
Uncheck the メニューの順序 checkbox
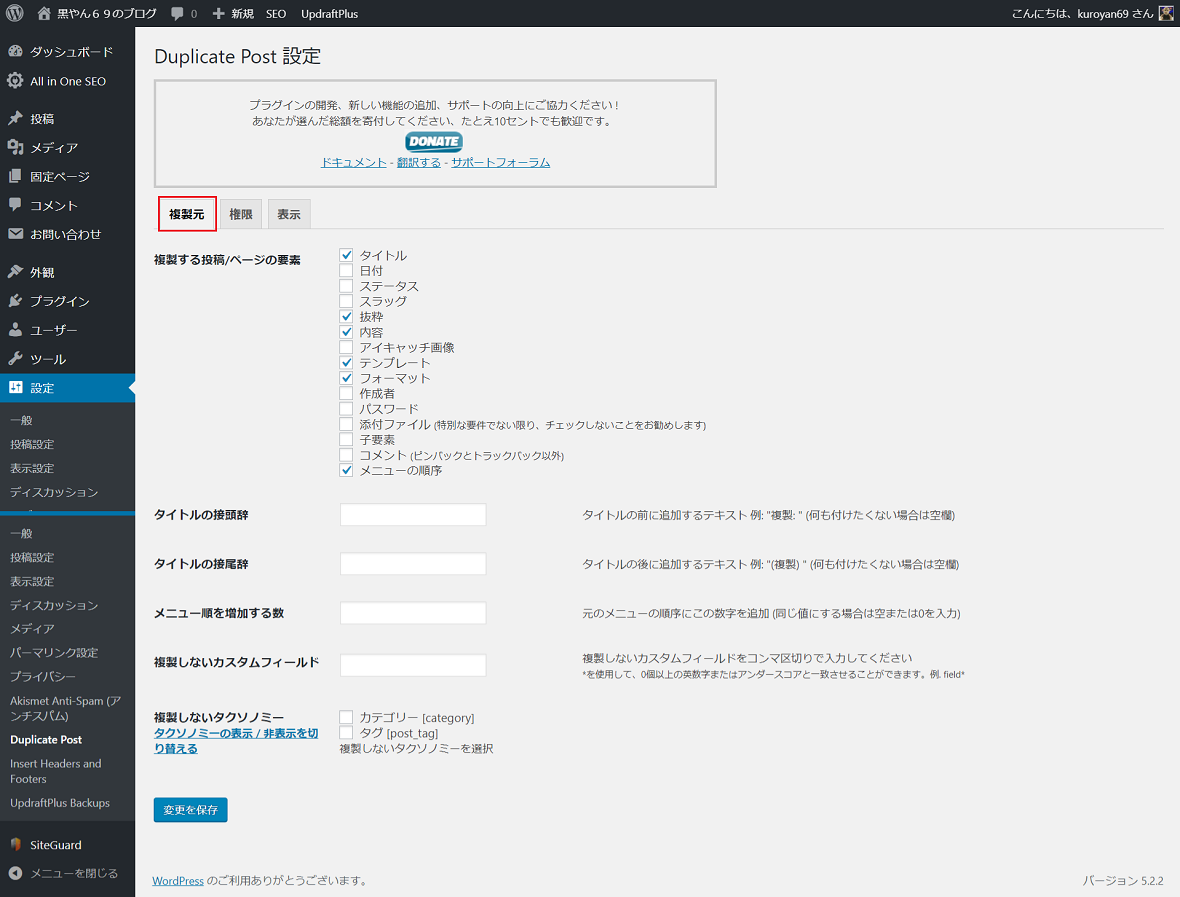[346, 470]
